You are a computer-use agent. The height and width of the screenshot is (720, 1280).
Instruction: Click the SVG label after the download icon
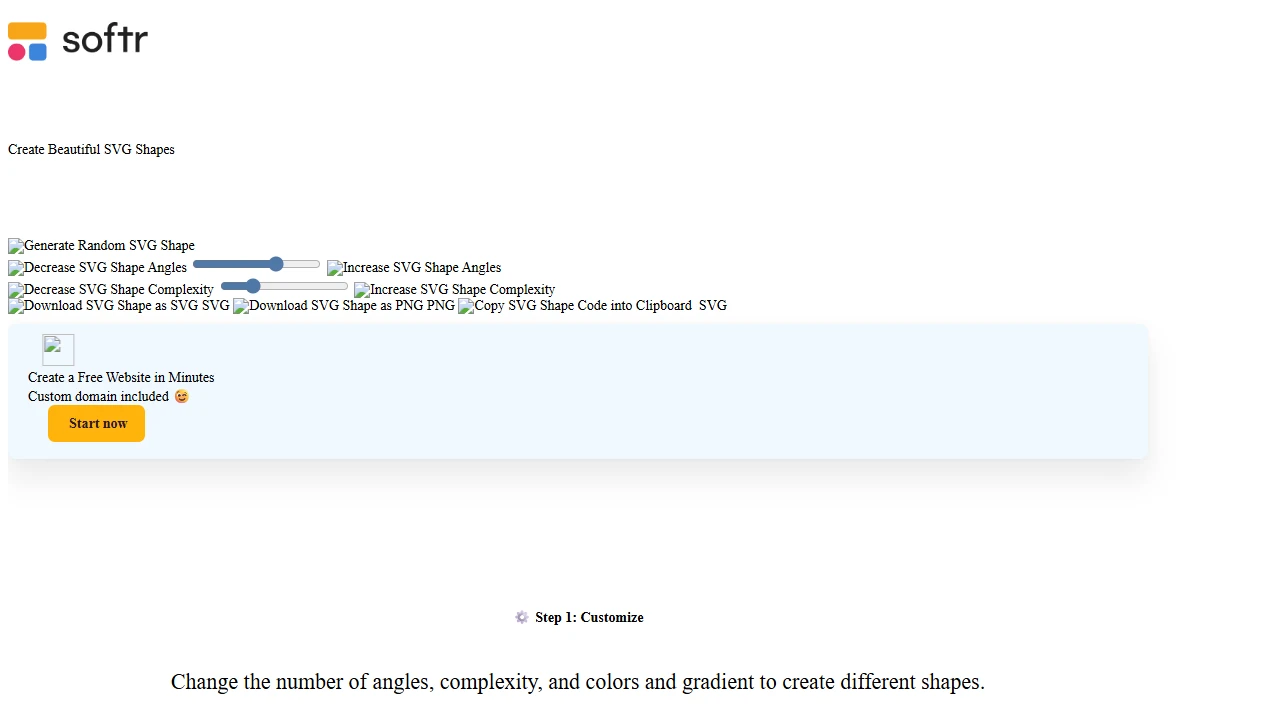215,306
